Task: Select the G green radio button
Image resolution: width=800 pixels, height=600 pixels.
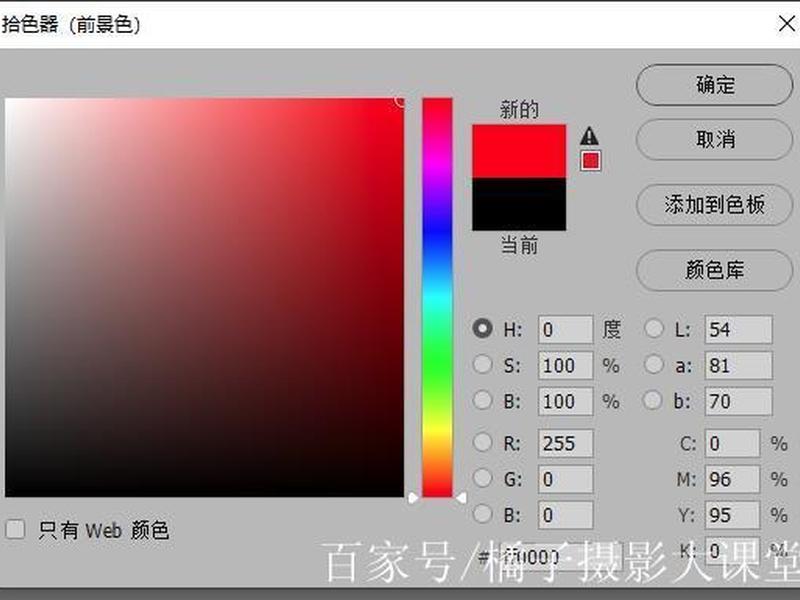Action: pyautogui.click(x=482, y=479)
